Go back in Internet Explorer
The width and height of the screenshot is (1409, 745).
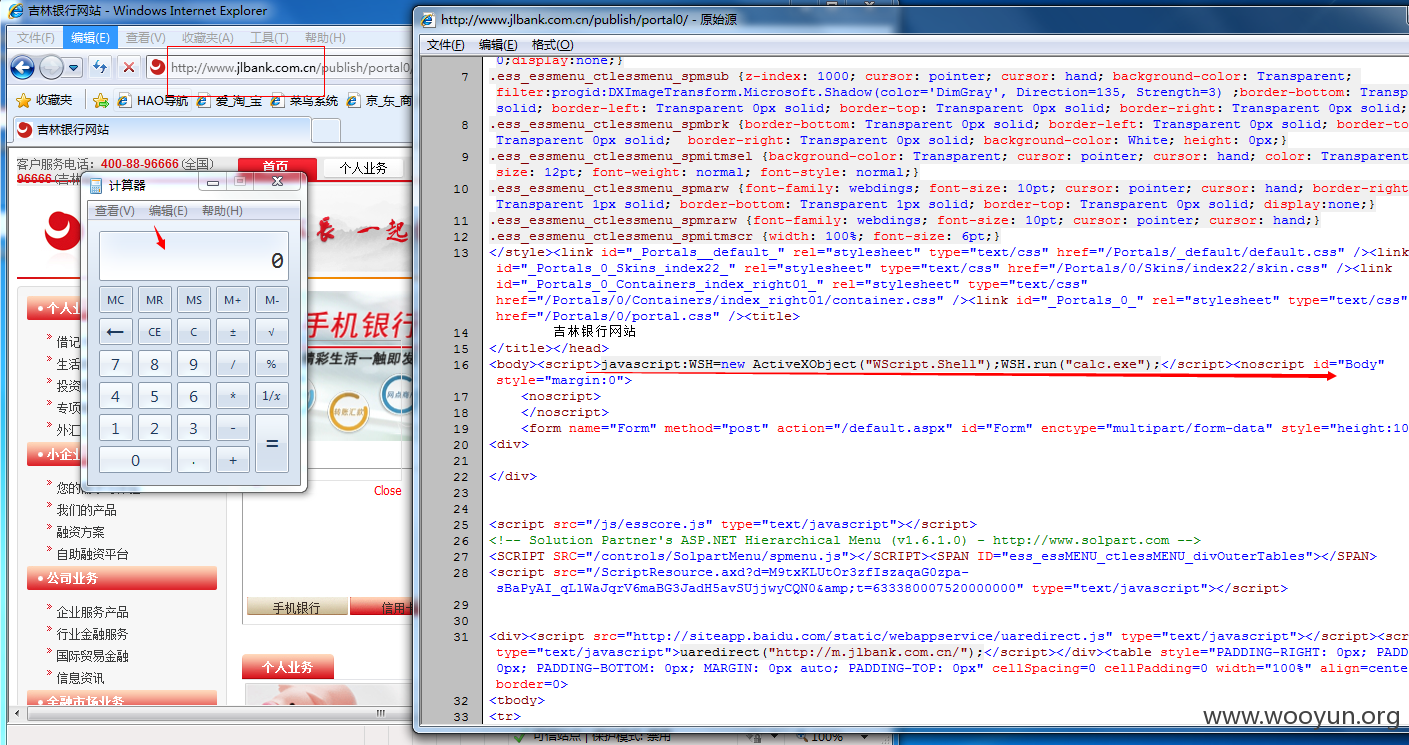[x=23, y=67]
